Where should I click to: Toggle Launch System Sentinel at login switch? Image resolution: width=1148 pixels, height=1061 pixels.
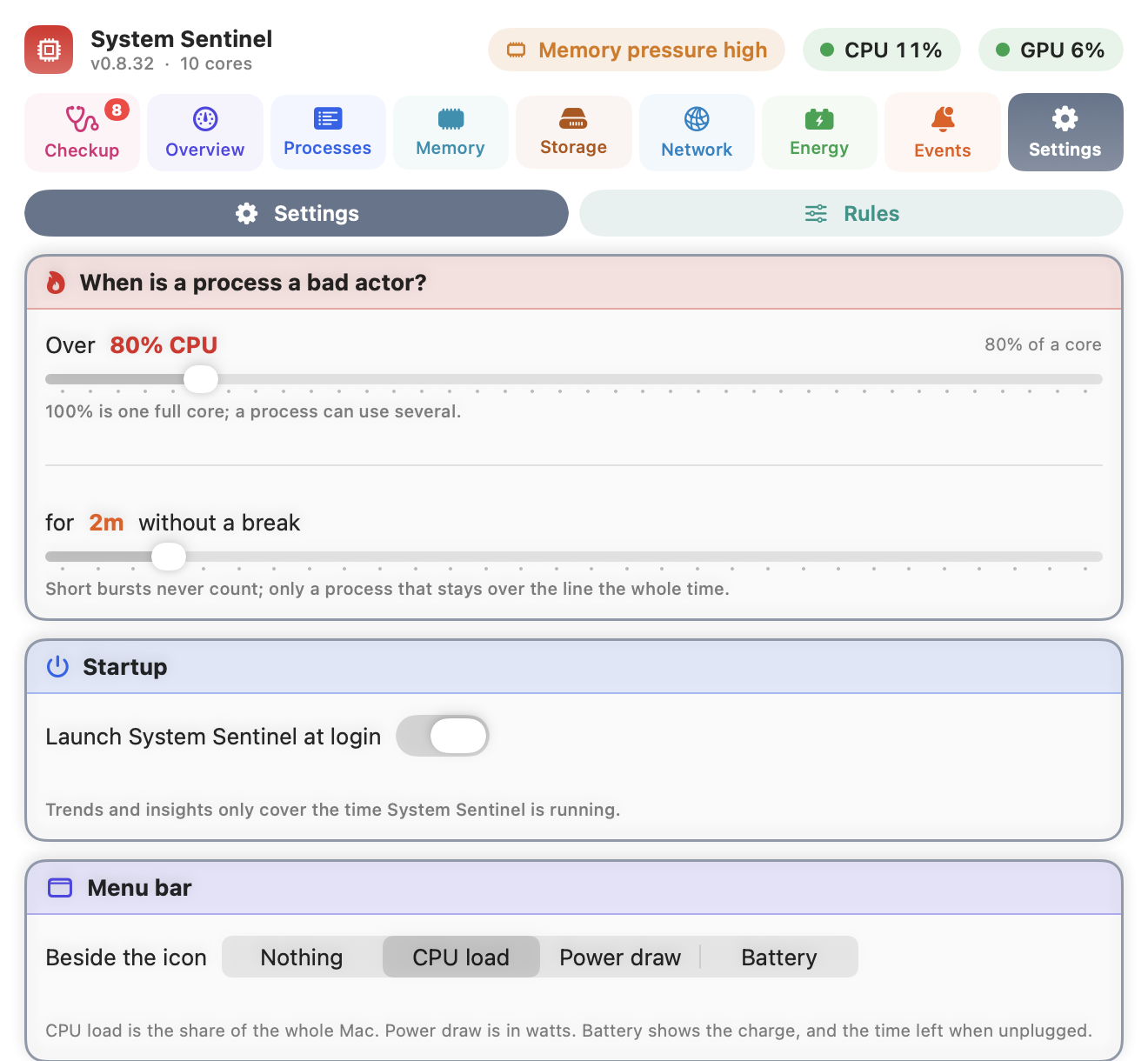pyautogui.click(x=443, y=737)
